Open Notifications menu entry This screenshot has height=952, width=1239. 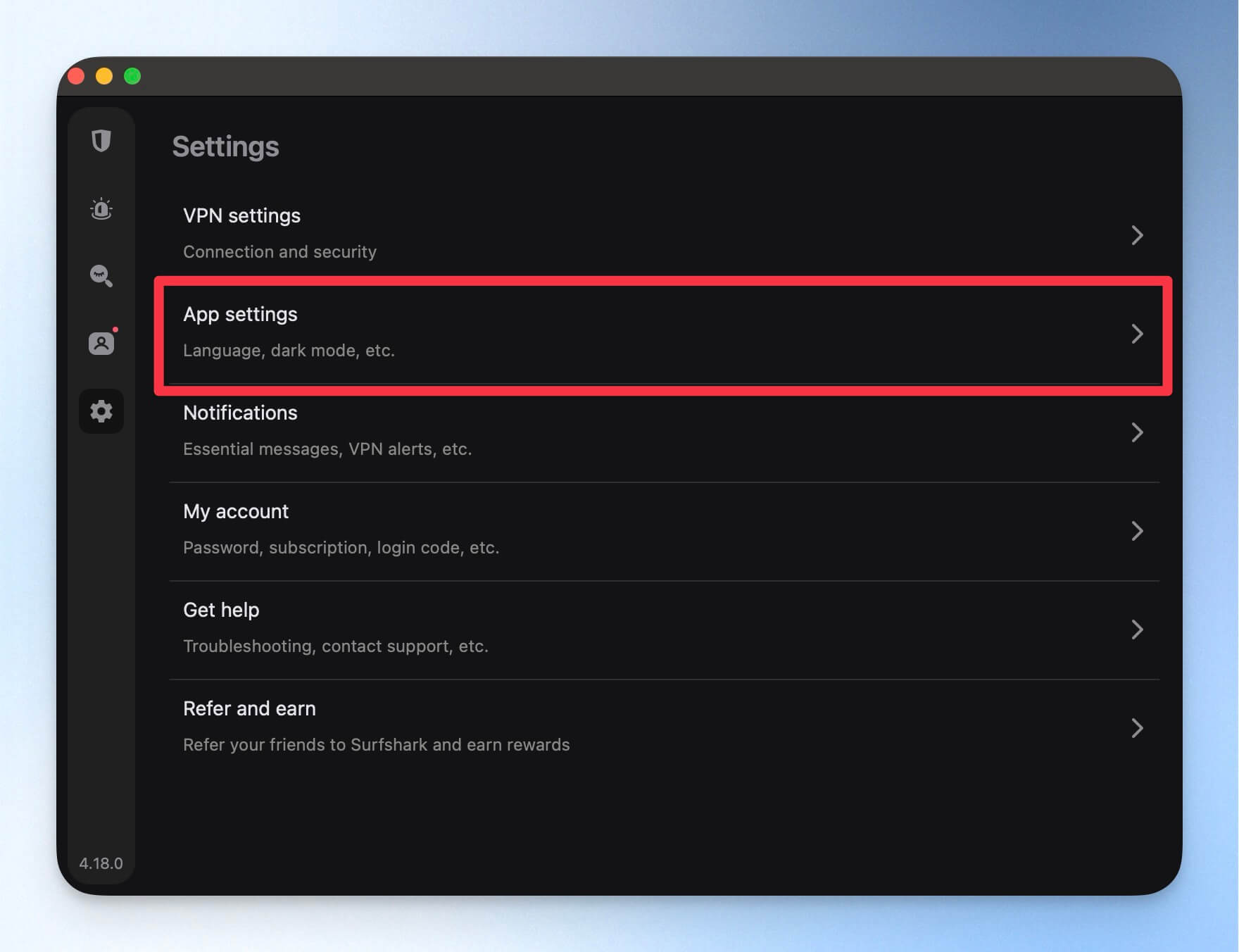click(664, 432)
